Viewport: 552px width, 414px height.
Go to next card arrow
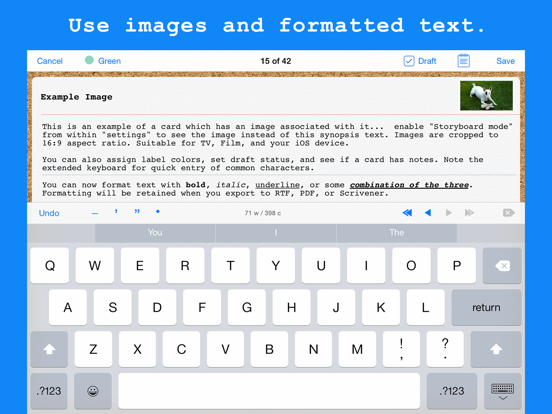click(x=448, y=213)
